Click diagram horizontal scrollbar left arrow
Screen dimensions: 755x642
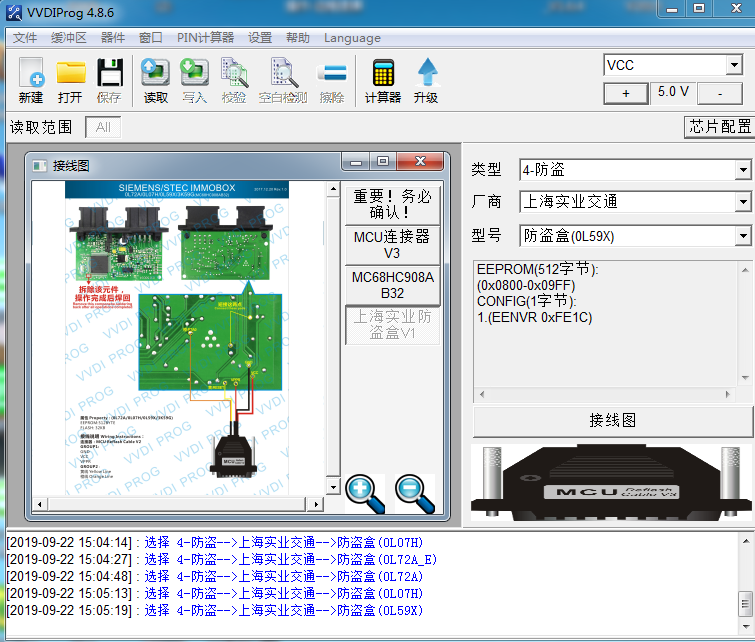(x=39, y=504)
